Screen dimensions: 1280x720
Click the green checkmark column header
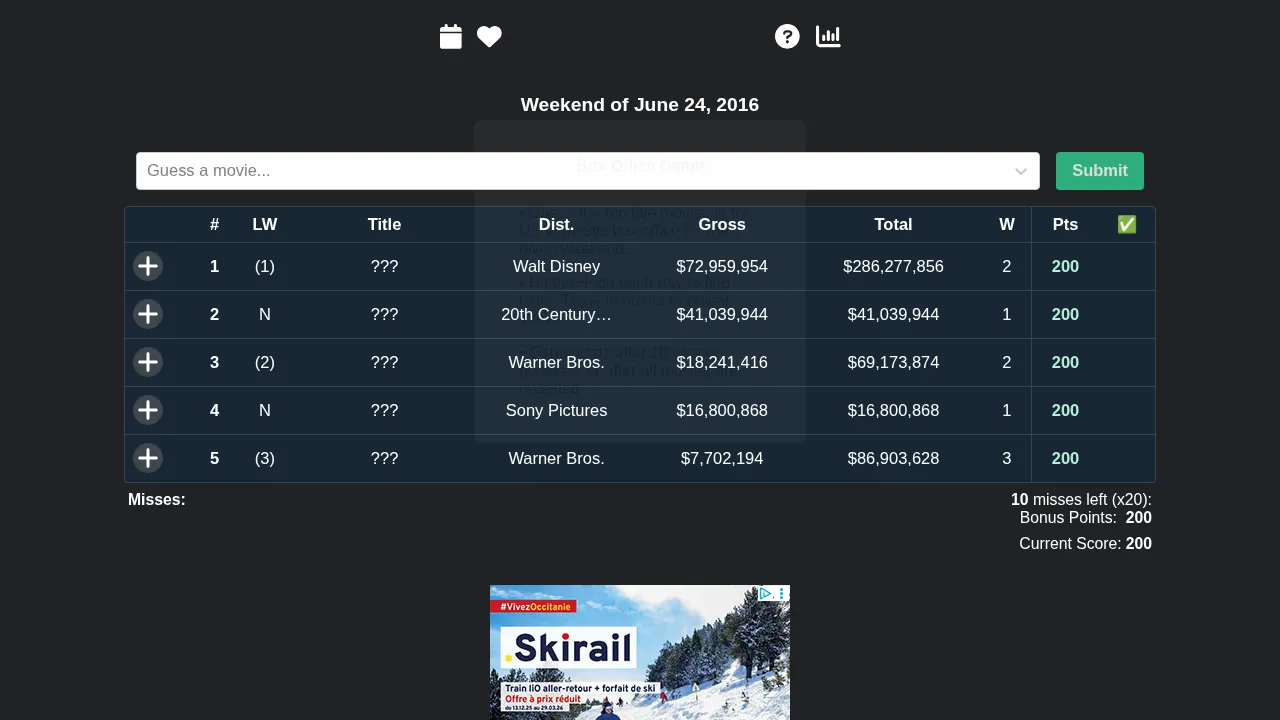(x=1126, y=224)
